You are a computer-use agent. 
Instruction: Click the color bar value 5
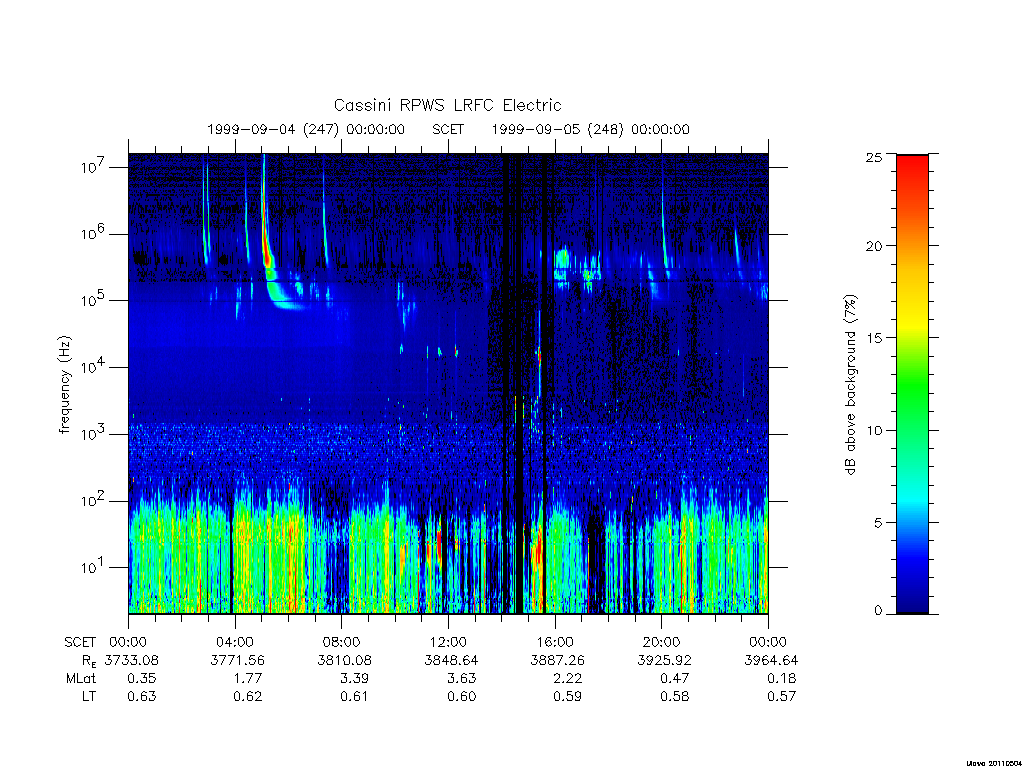(x=878, y=522)
